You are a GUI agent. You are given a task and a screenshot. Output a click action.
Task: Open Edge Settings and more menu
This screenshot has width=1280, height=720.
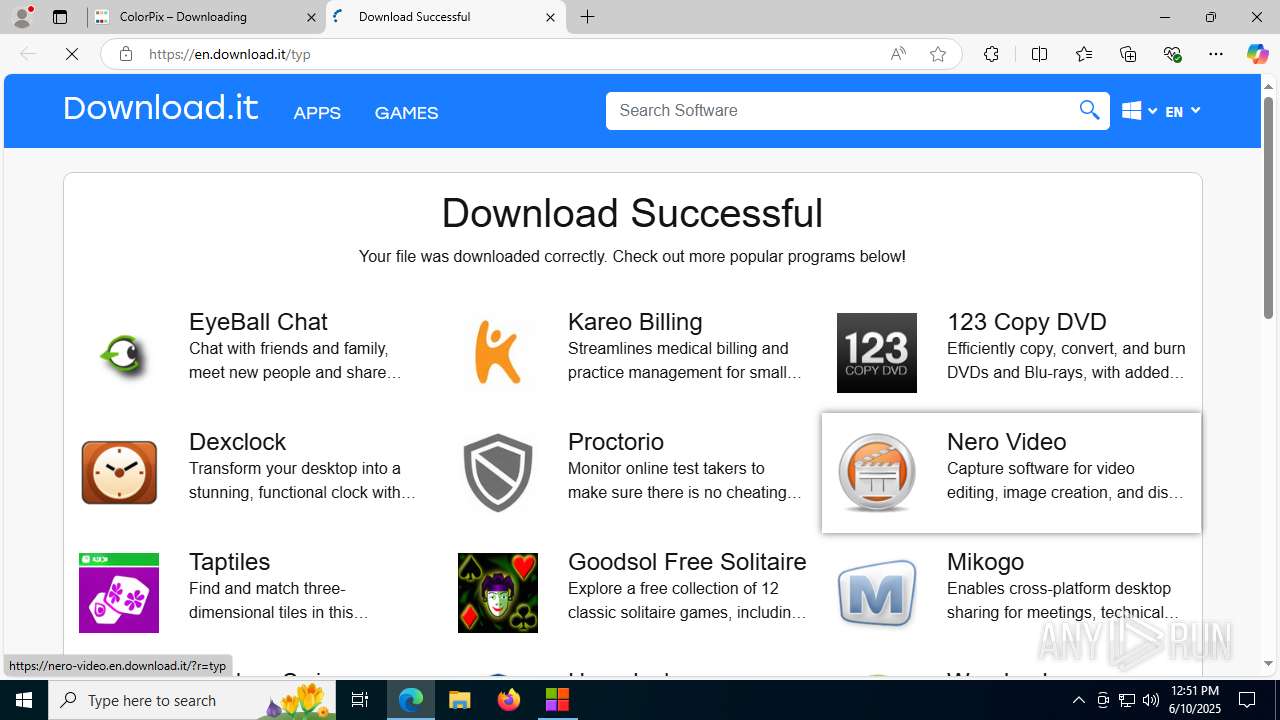tap(1216, 54)
